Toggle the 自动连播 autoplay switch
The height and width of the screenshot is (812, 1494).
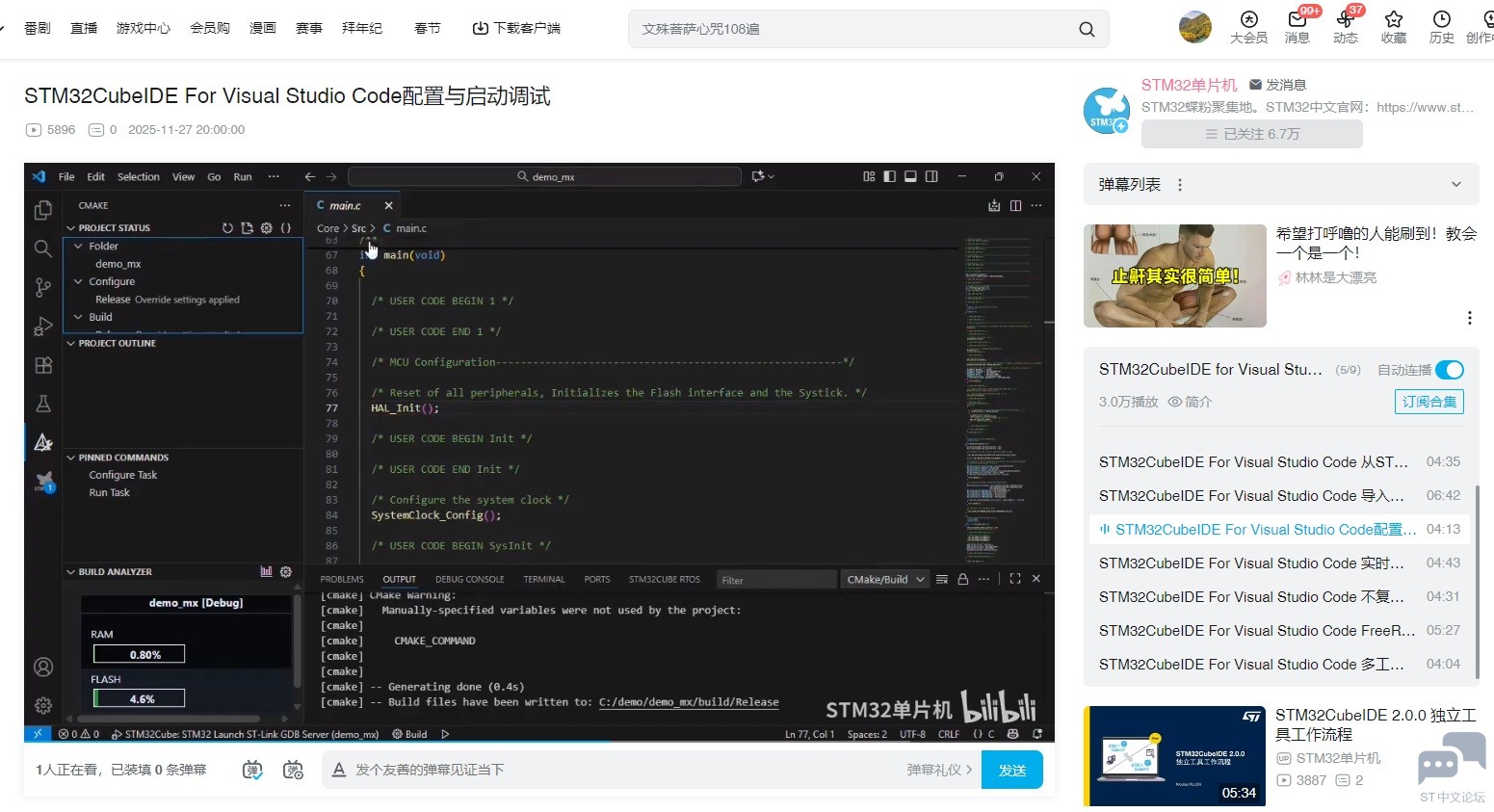click(1449, 370)
